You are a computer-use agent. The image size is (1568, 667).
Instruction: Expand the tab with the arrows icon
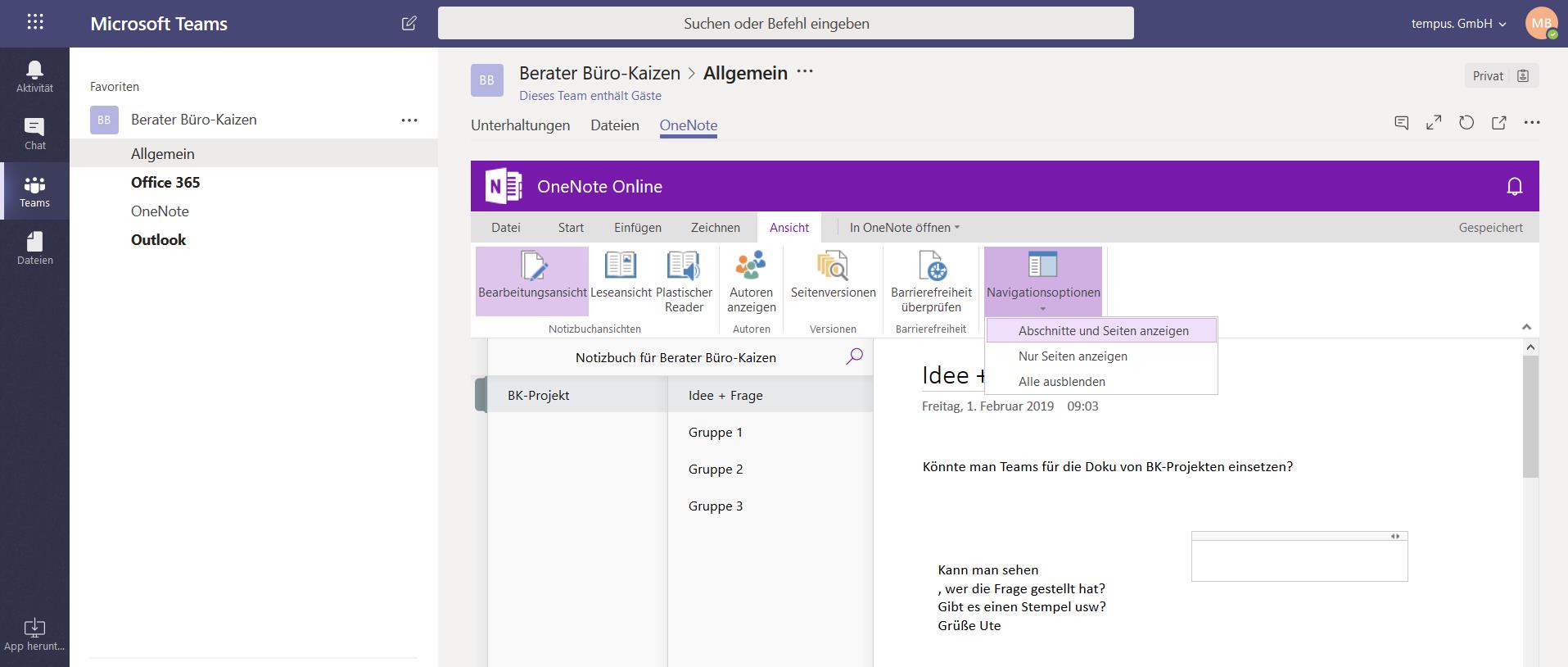click(x=1434, y=123)
